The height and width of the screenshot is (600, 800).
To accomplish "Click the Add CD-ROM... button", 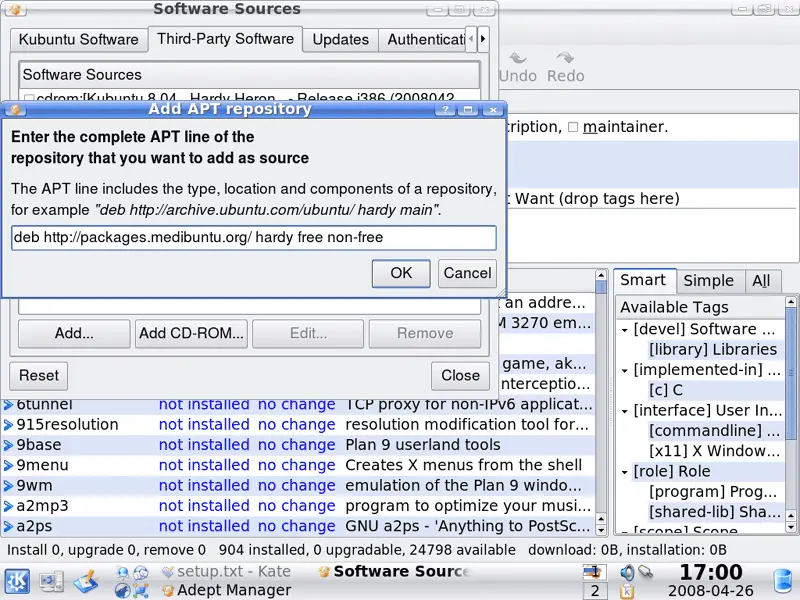I will click(x=191, y=334).
